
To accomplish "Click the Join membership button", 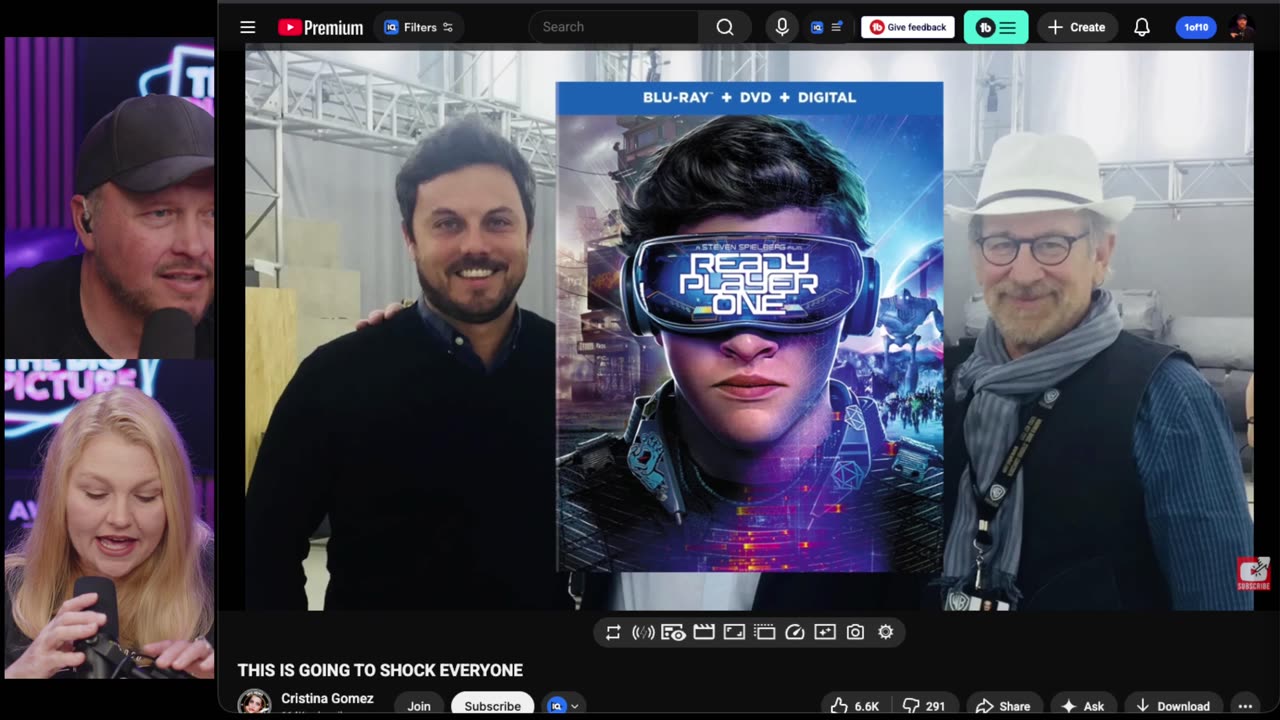I will [x=419, y=705].
